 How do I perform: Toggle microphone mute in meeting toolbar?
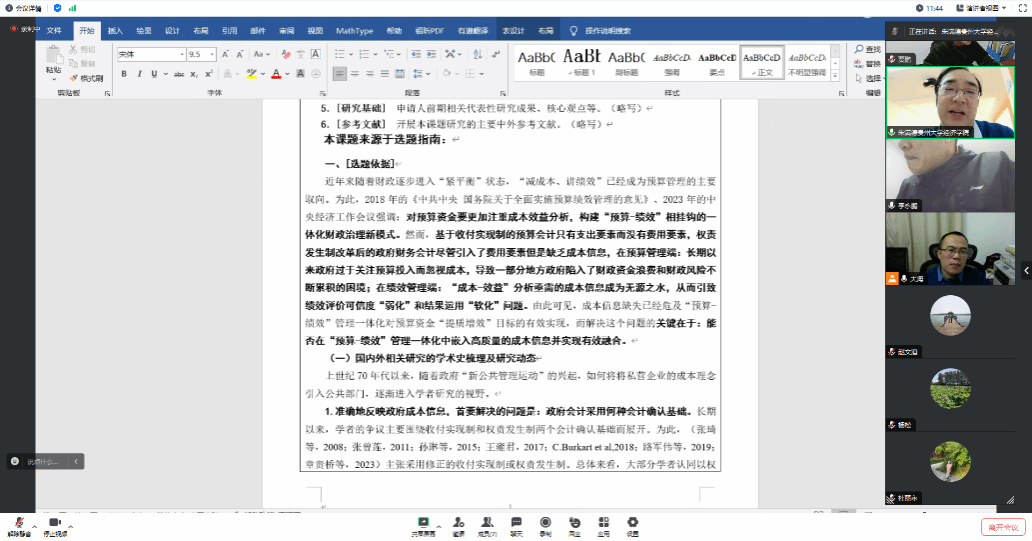coord(18,524)
